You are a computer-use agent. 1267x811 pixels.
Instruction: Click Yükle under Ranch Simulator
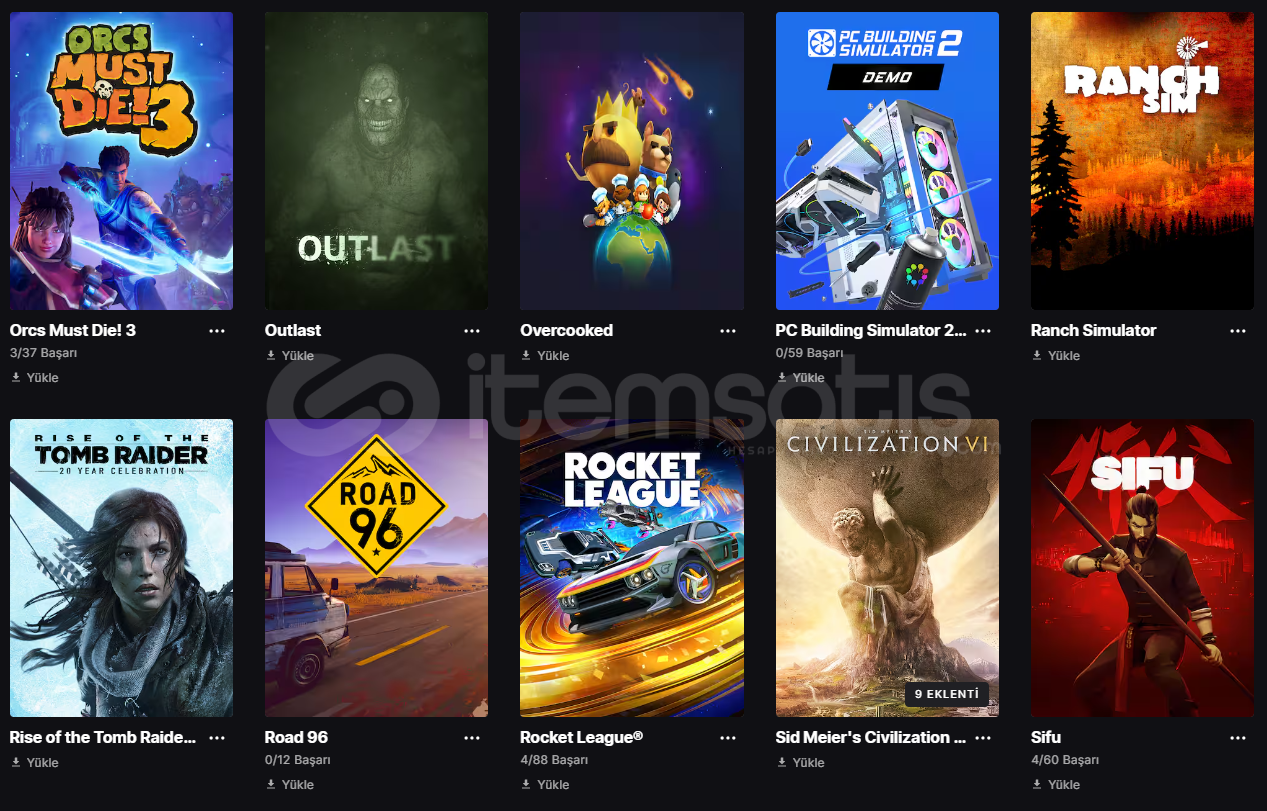click(x=1064, y=356)
